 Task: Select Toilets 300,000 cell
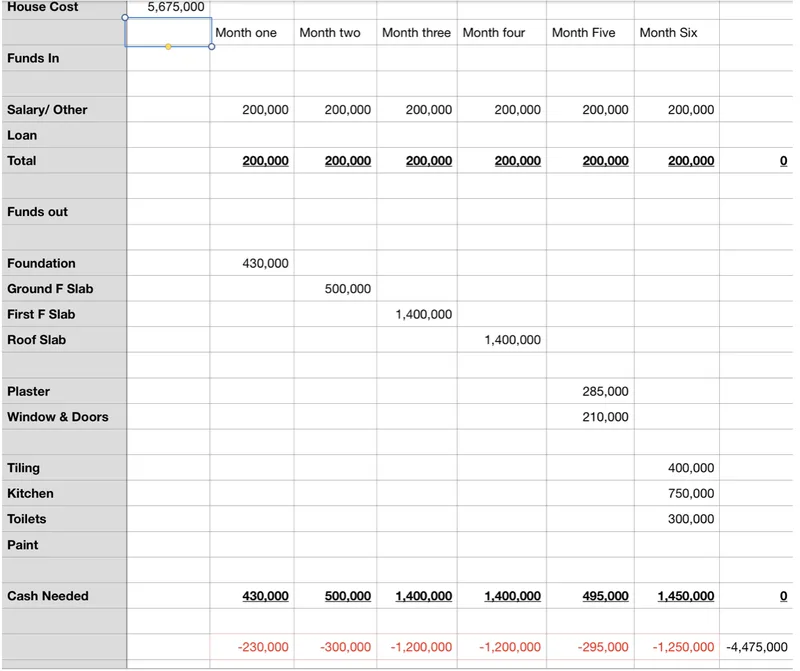point(677,519)
